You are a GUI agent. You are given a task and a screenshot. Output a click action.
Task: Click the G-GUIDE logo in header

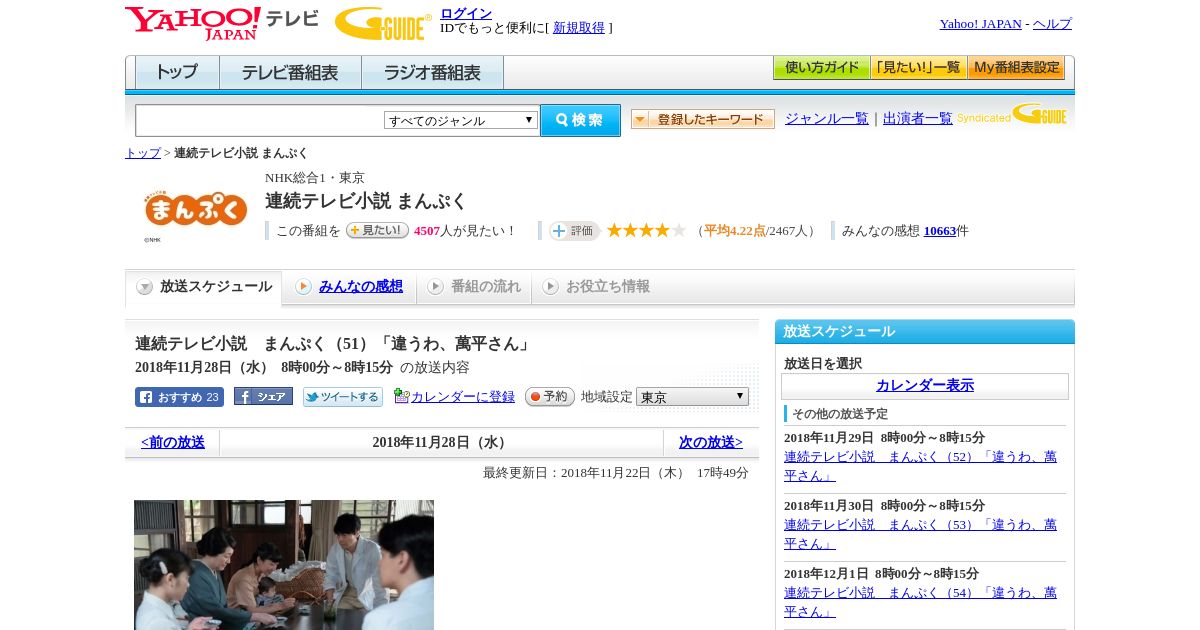pos(383,23)
